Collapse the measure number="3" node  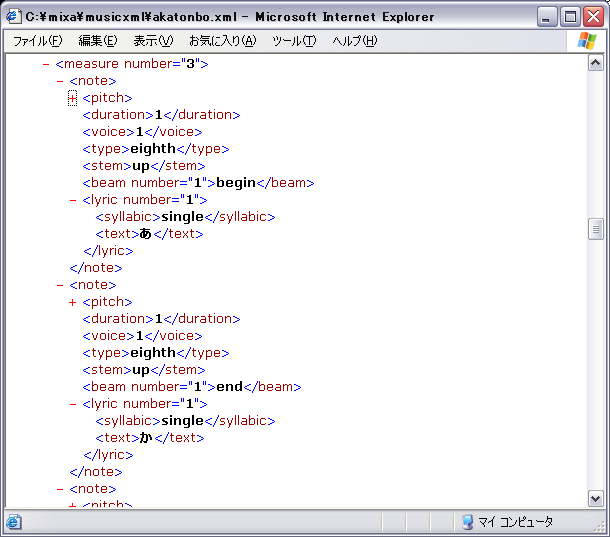click(46, 64)
